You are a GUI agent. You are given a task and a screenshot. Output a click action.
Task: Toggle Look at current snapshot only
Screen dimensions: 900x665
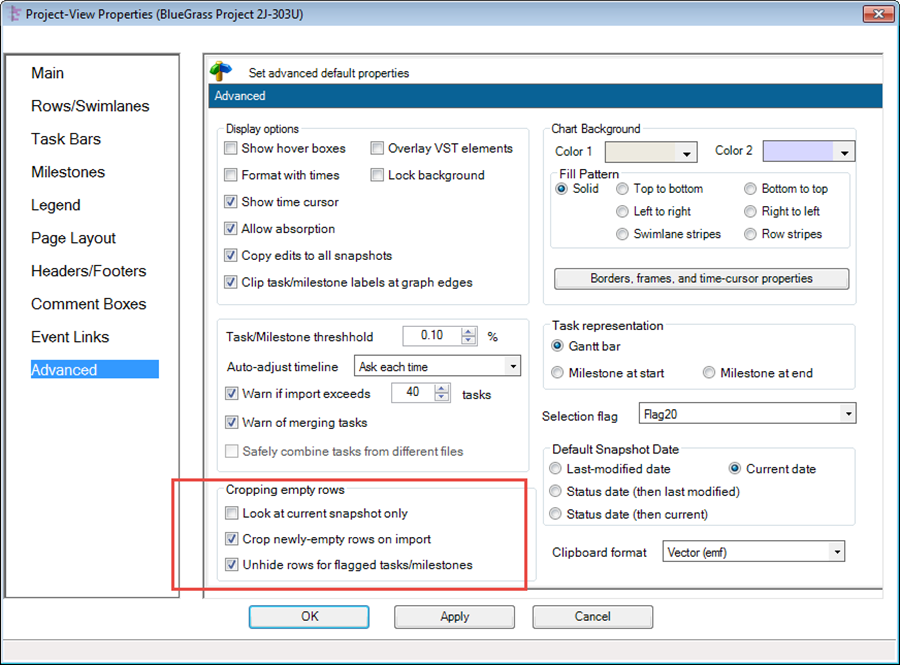(233, 513)
